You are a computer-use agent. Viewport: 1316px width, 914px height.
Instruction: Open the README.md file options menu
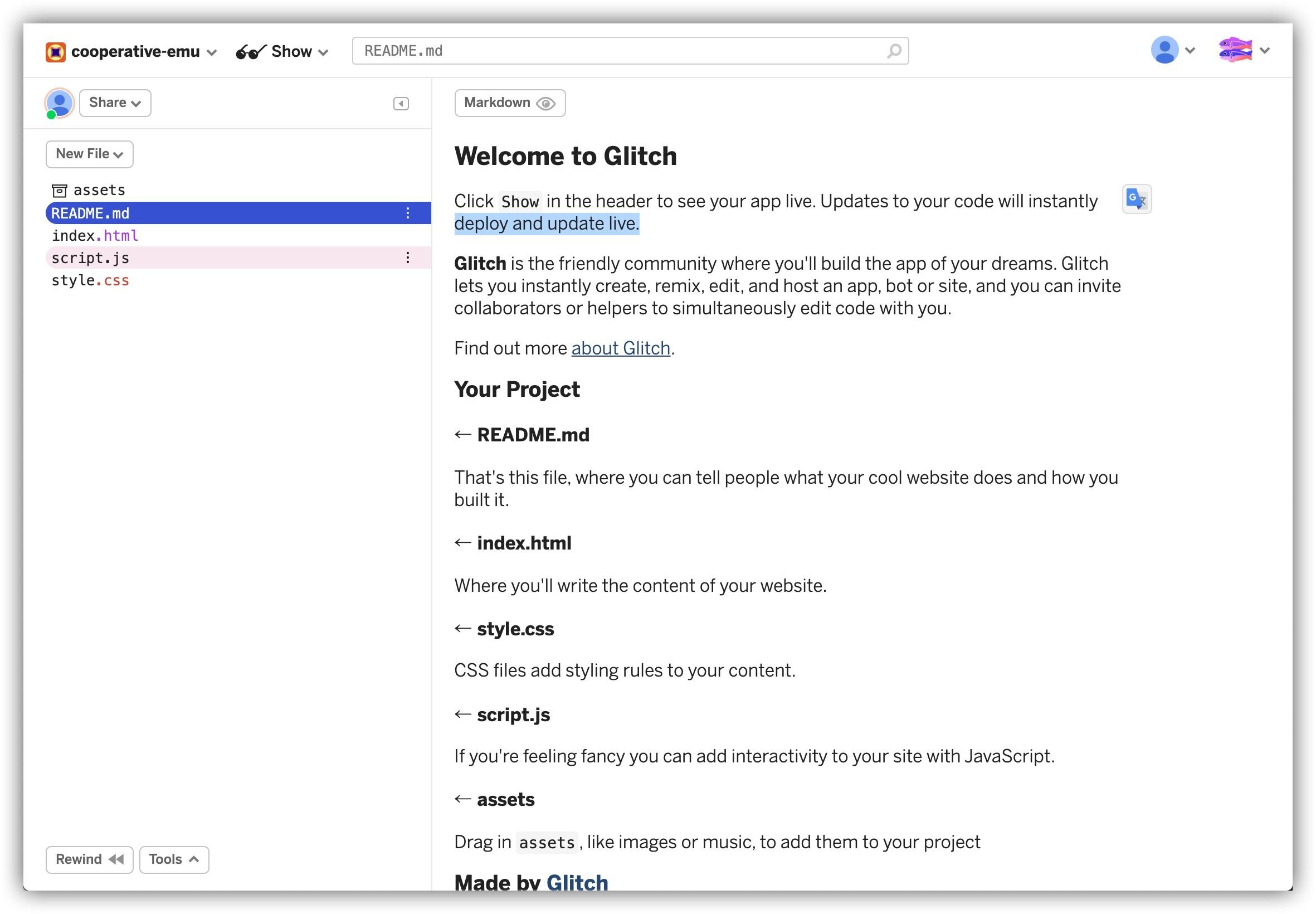408,213
